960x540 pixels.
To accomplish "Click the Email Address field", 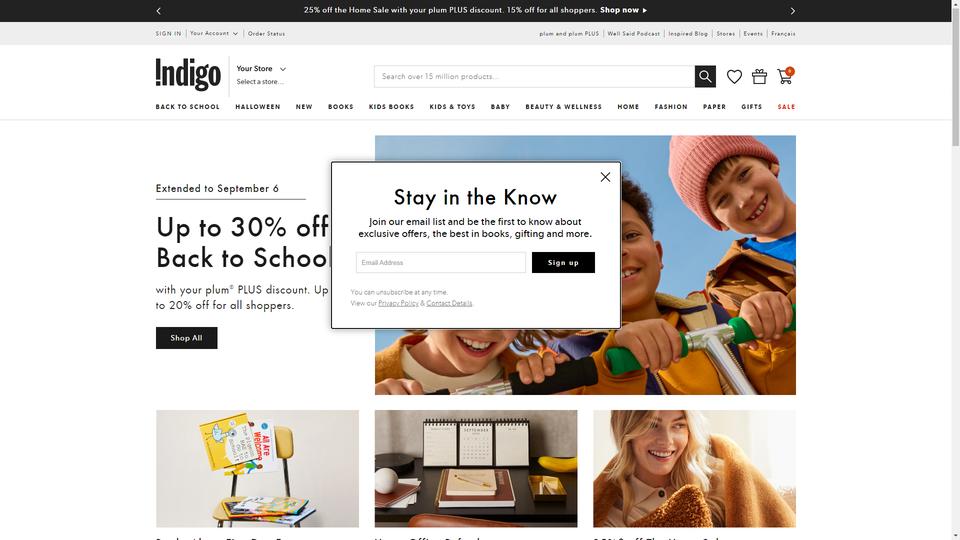I will [440, 263].
